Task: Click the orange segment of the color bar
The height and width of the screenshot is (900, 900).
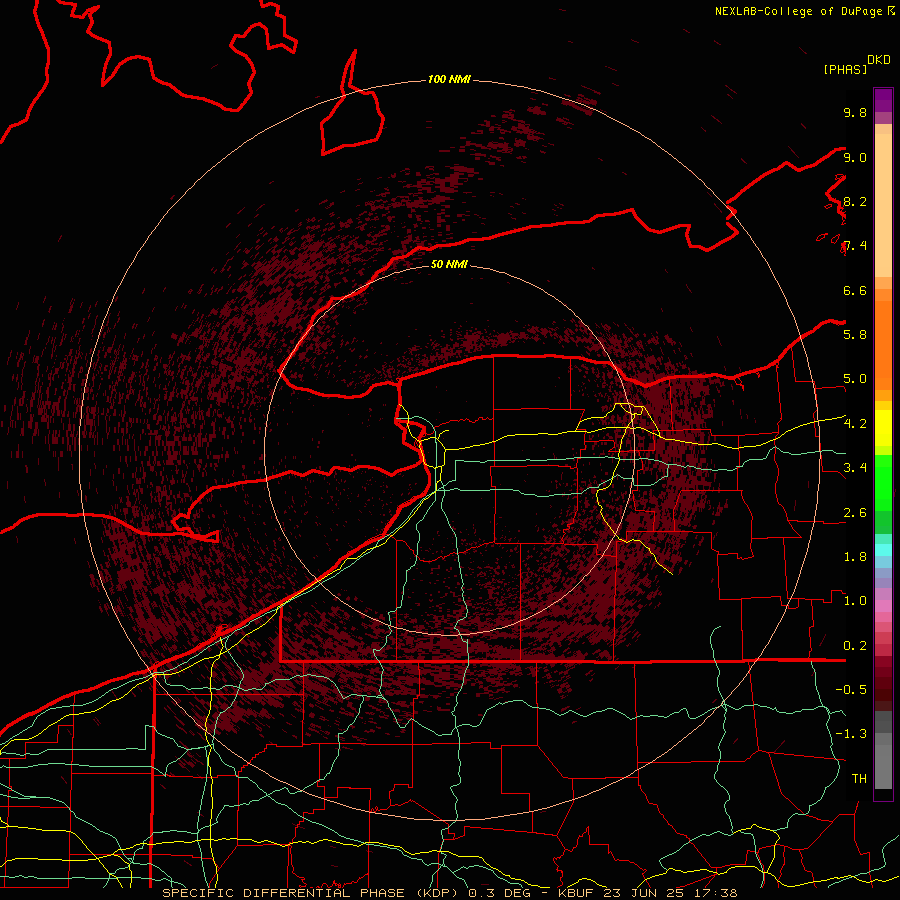Action: click(883, 346)
